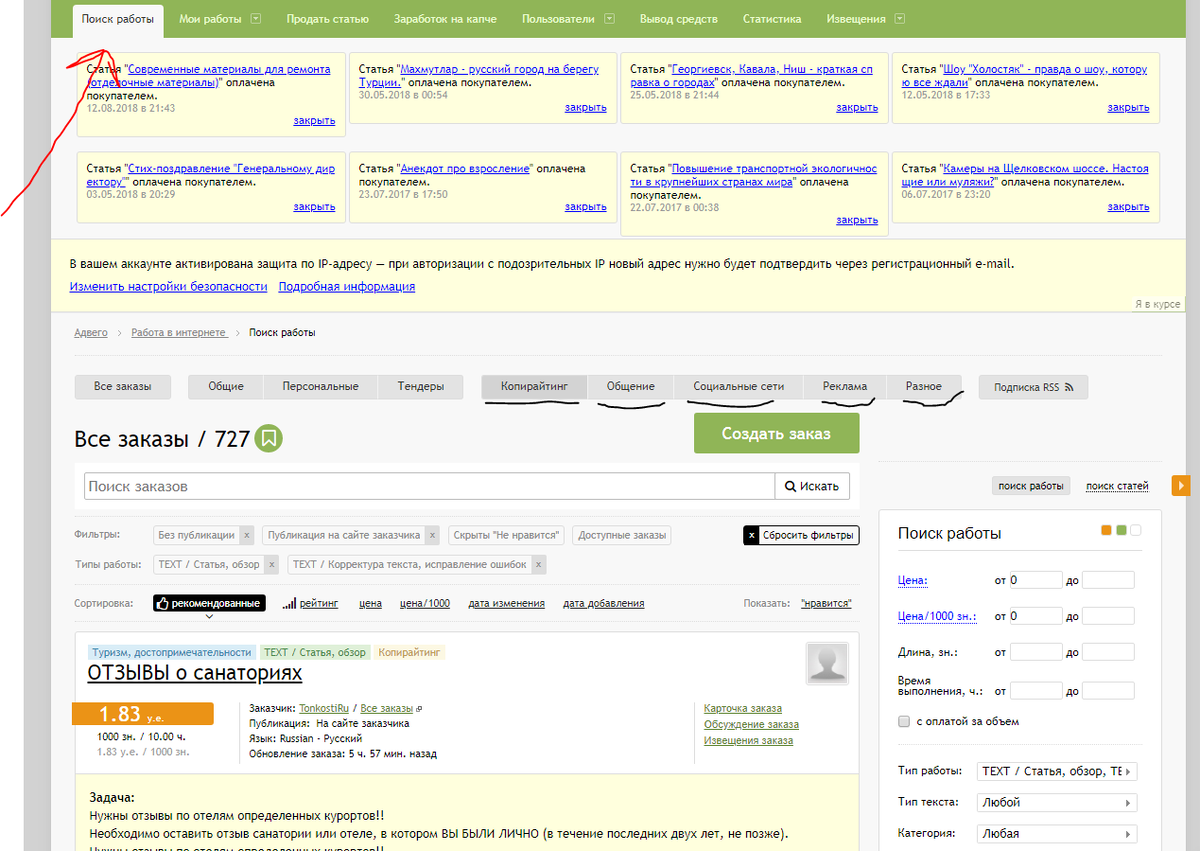Remove the Корректура текста filter x
1200x851 pixels.
coord(539,564)
